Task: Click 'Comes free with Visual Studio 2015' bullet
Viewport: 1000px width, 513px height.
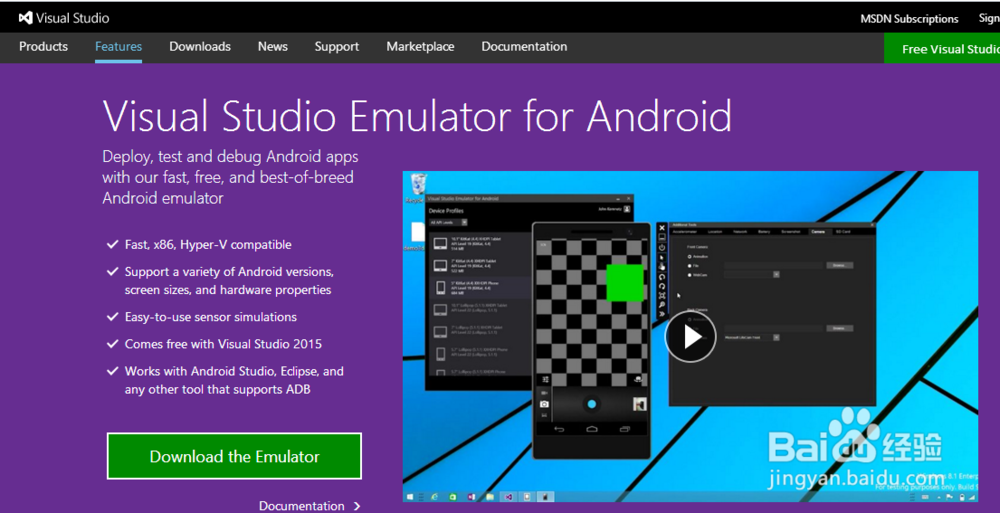Action: pos(223,344)
